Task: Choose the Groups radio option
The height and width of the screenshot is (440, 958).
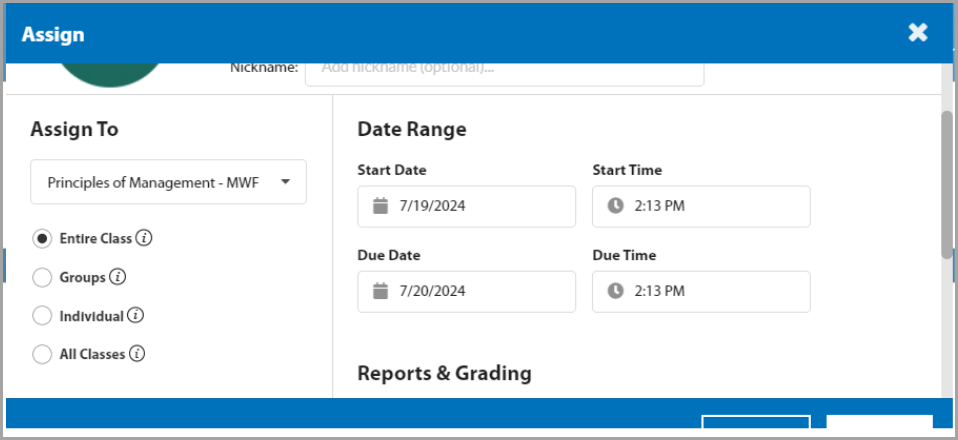Action: pyautogui.click(x=42, y=277)
